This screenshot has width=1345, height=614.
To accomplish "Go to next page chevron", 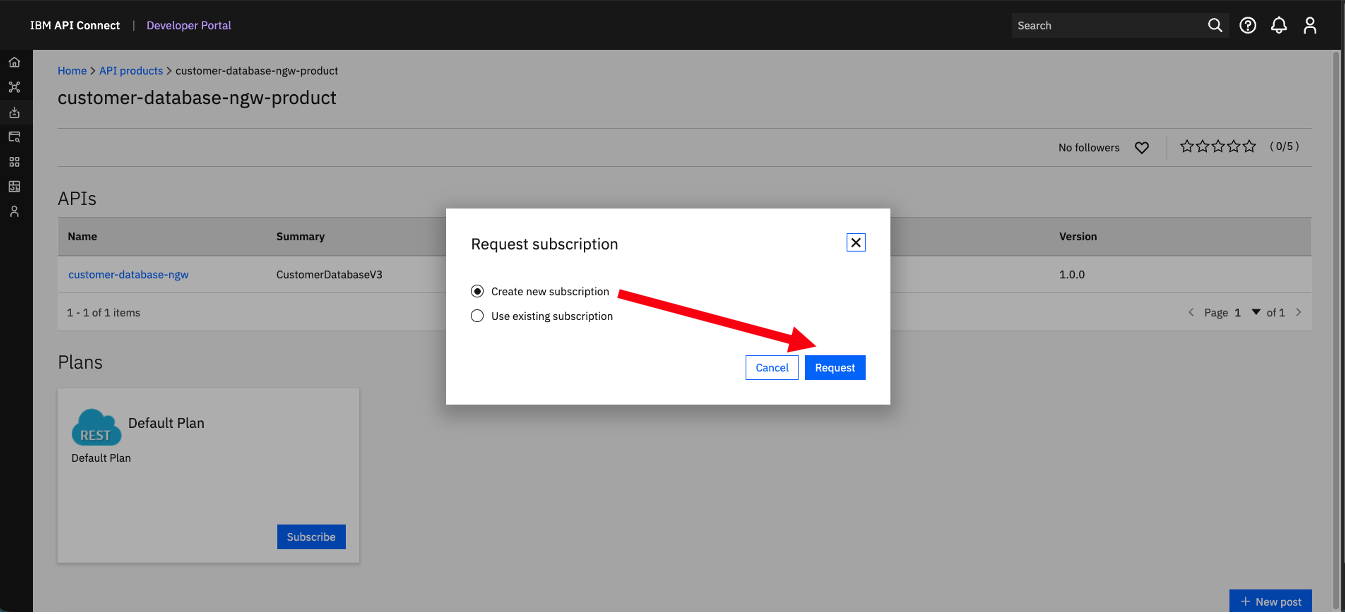I will [x=1298, y=312].
